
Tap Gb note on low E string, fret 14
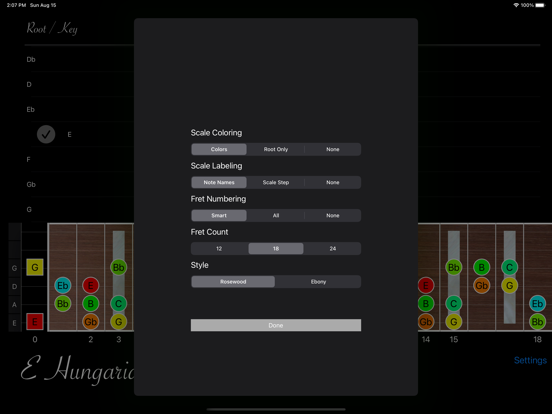426,321
